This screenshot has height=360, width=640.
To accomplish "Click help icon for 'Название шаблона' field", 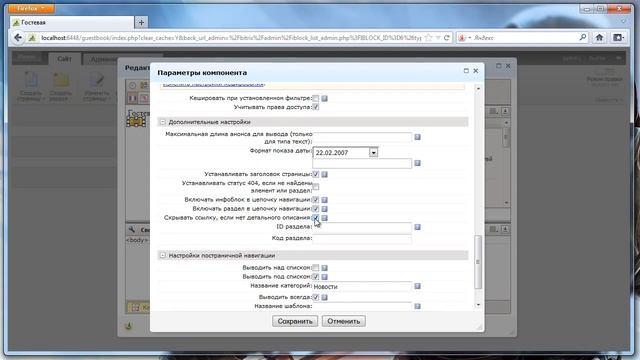I will pyautogui.click(x=417, y=306).
